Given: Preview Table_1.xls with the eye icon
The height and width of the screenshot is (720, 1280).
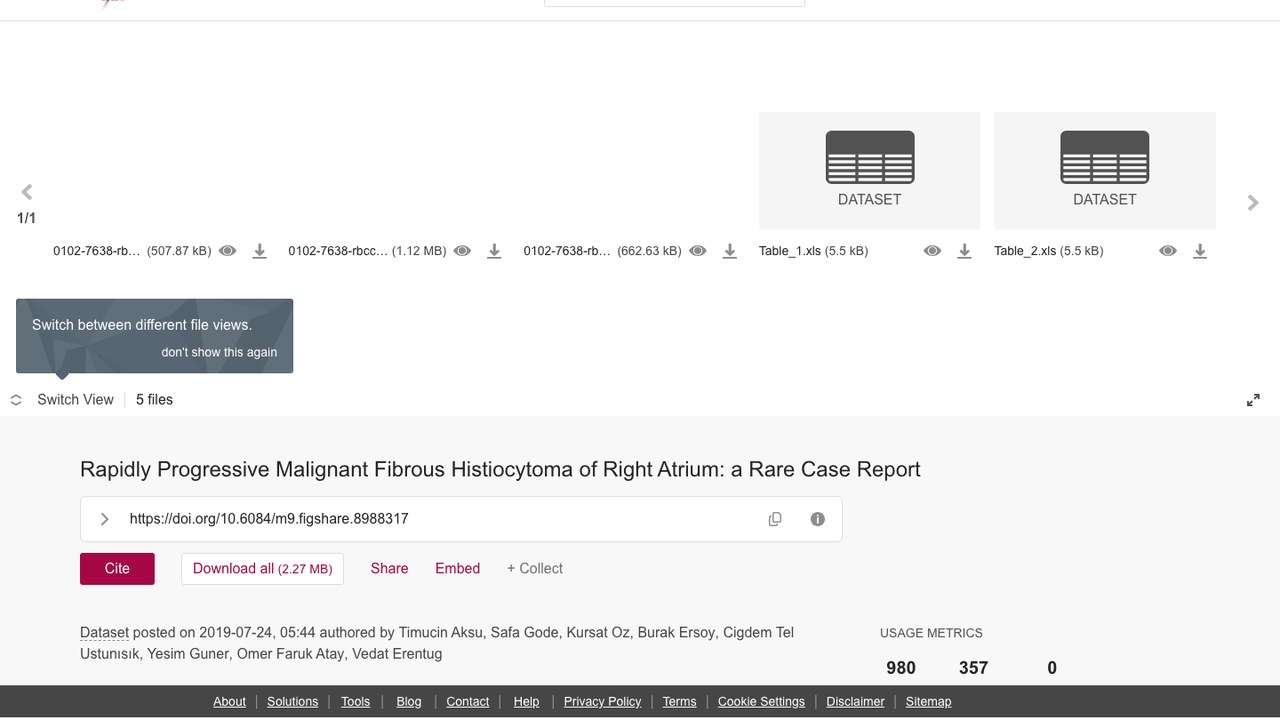Looking at the screenshot, I should coord(932,251).
